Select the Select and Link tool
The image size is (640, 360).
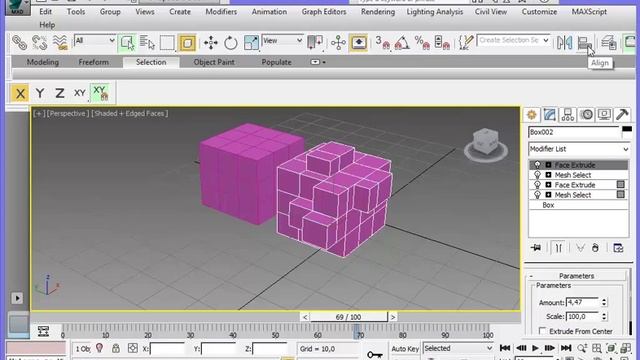click(x=19, y=42)
